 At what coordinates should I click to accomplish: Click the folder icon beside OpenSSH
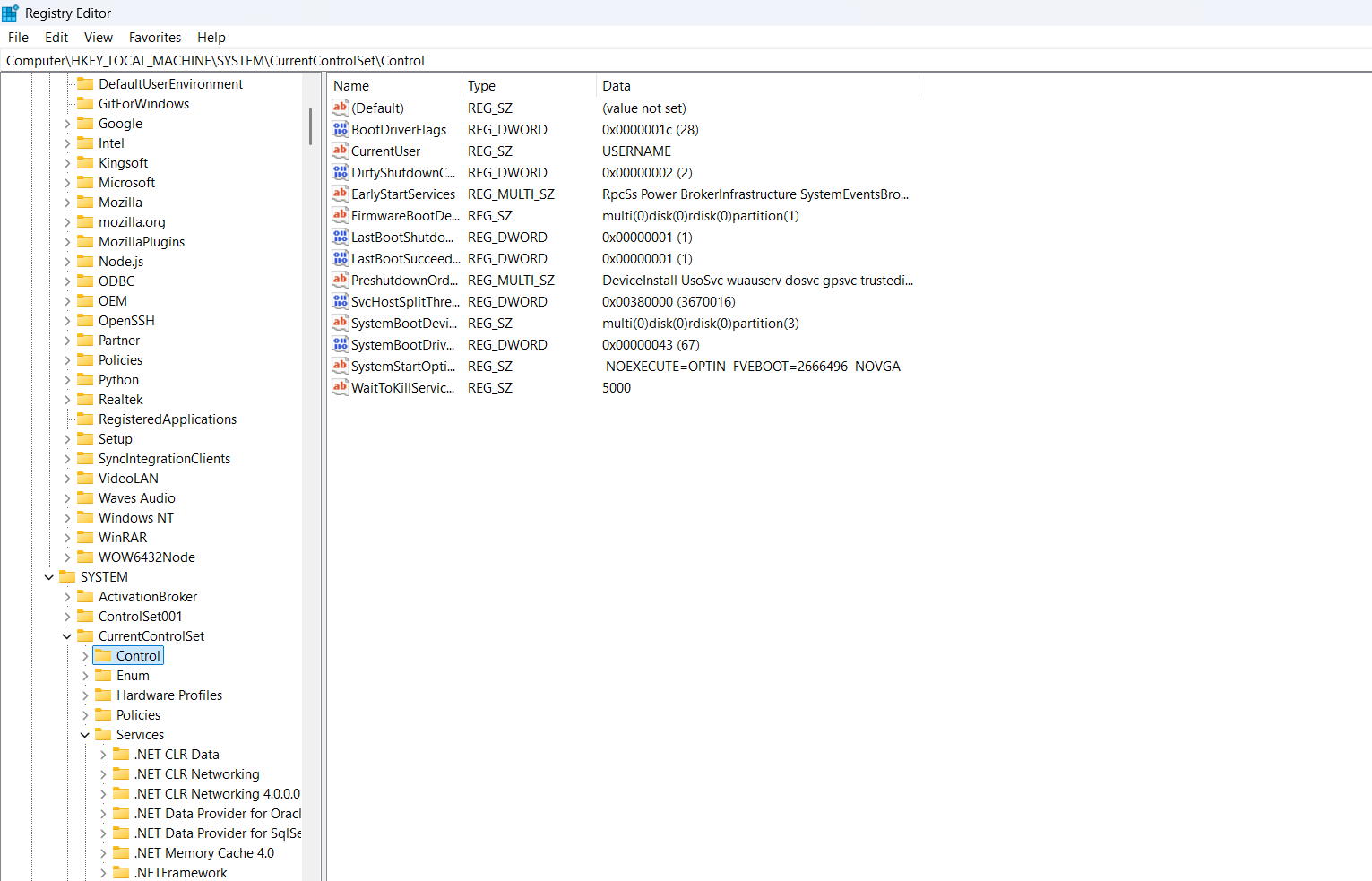[x=85, y=321]
